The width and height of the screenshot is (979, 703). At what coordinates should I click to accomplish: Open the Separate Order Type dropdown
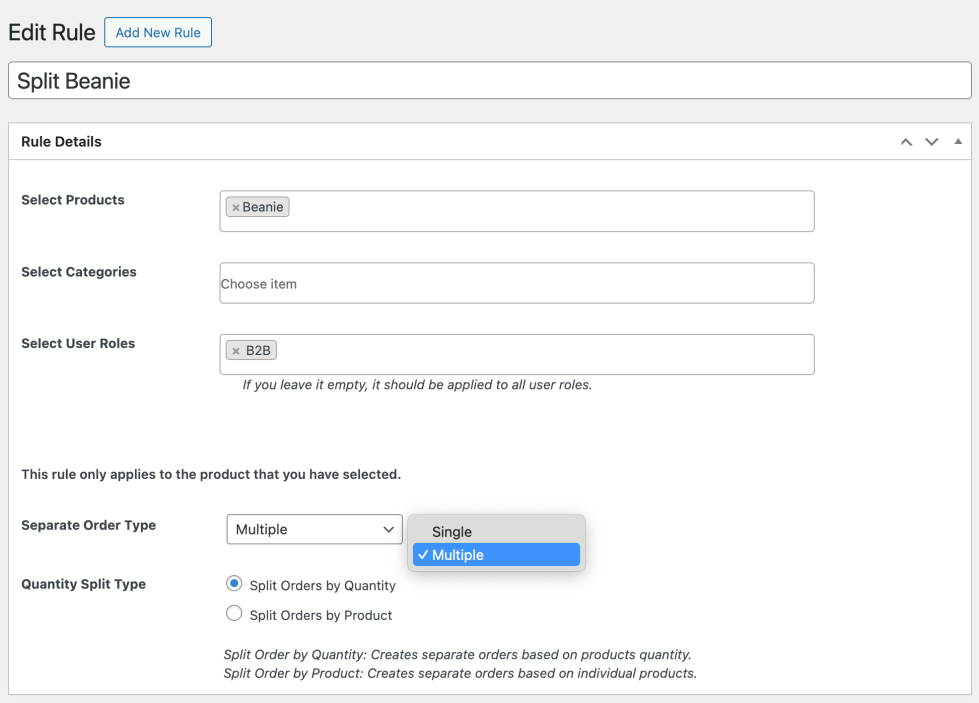click(x=314, y=530)
